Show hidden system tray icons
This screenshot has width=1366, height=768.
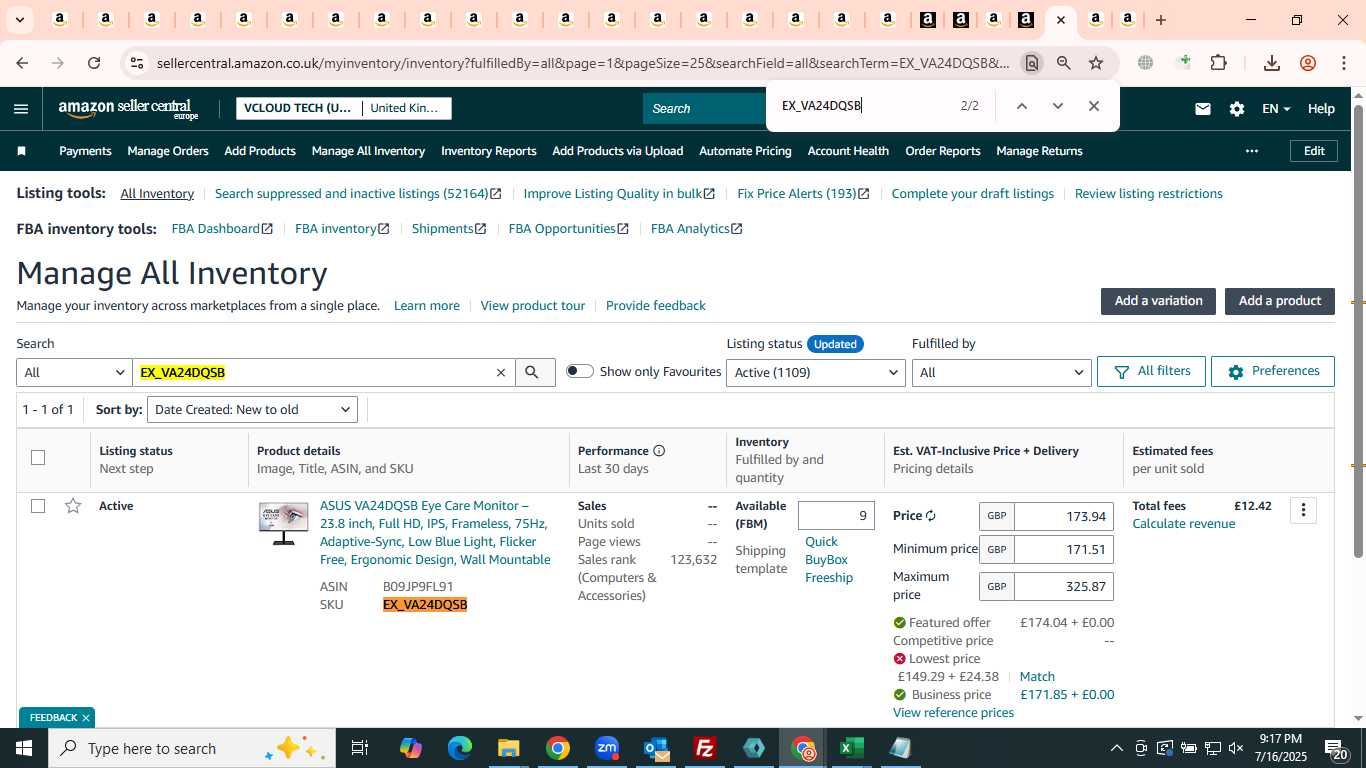click(1117, 748)
